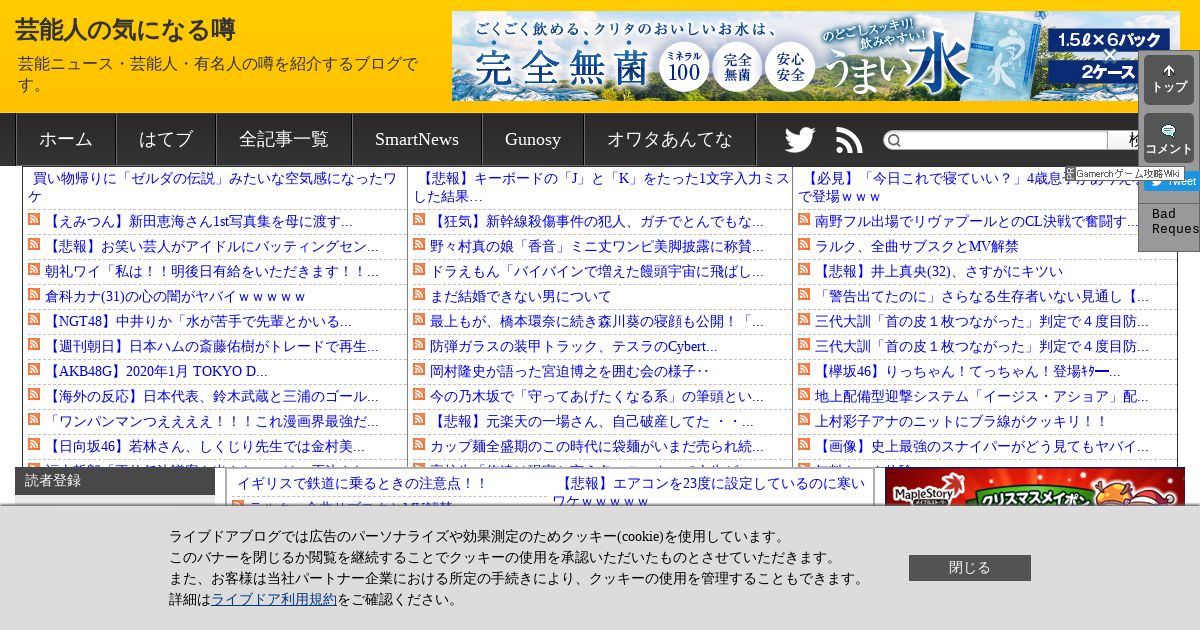The width and height of the screenshot is (1200, 630).
Task: Open the Twitter bird icon in navbar
Action: (x=800, y=140)
